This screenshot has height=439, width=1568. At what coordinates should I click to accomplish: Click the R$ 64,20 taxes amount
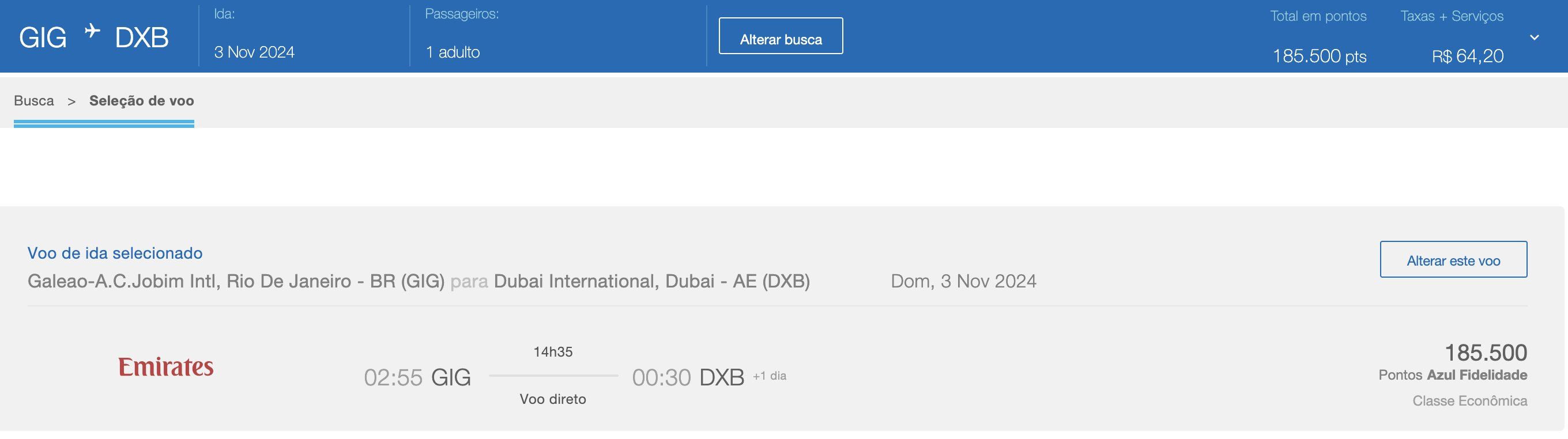[x=1467, y=56]
